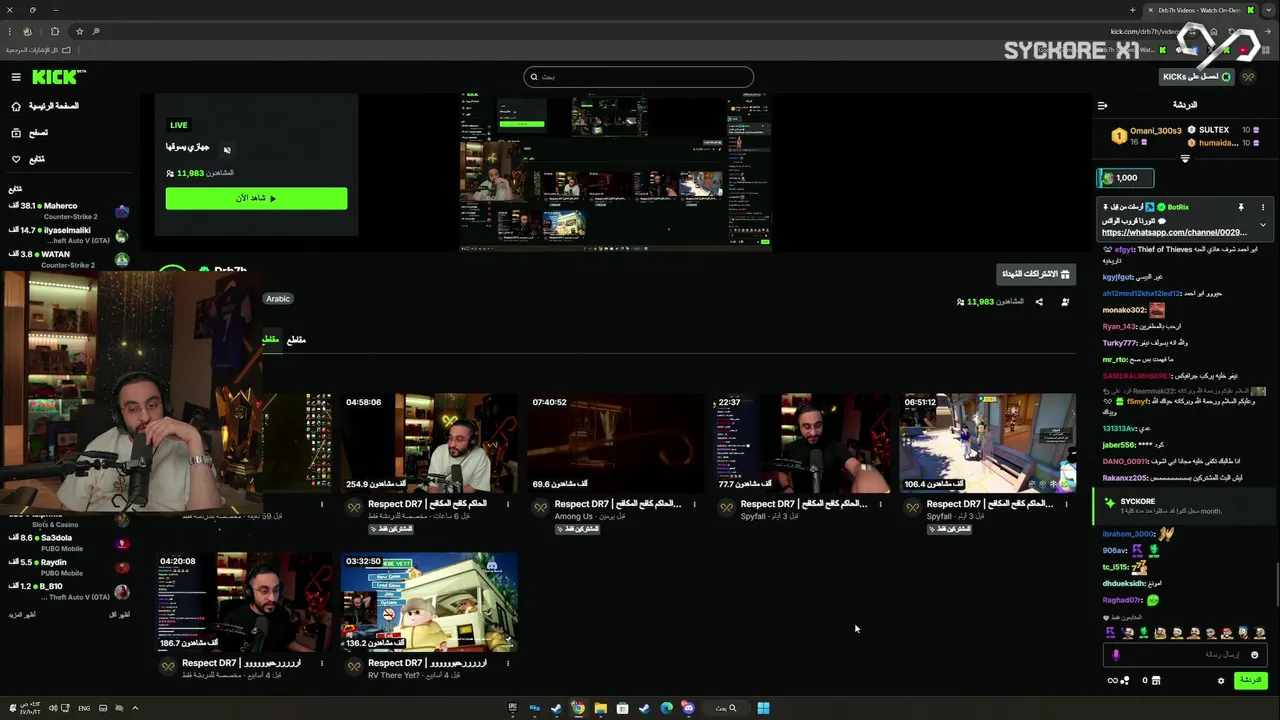
Task: Open options menu for Among Us video
Action: point(694,504)
